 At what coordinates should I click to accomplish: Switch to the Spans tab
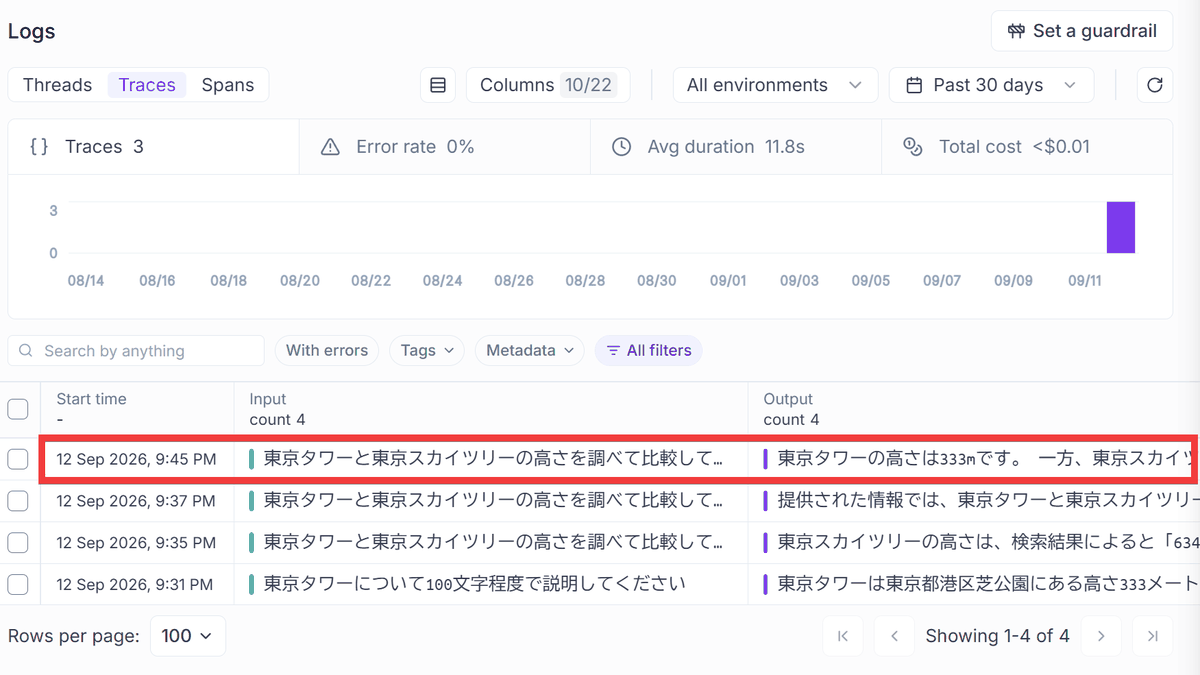coord(228,85)
